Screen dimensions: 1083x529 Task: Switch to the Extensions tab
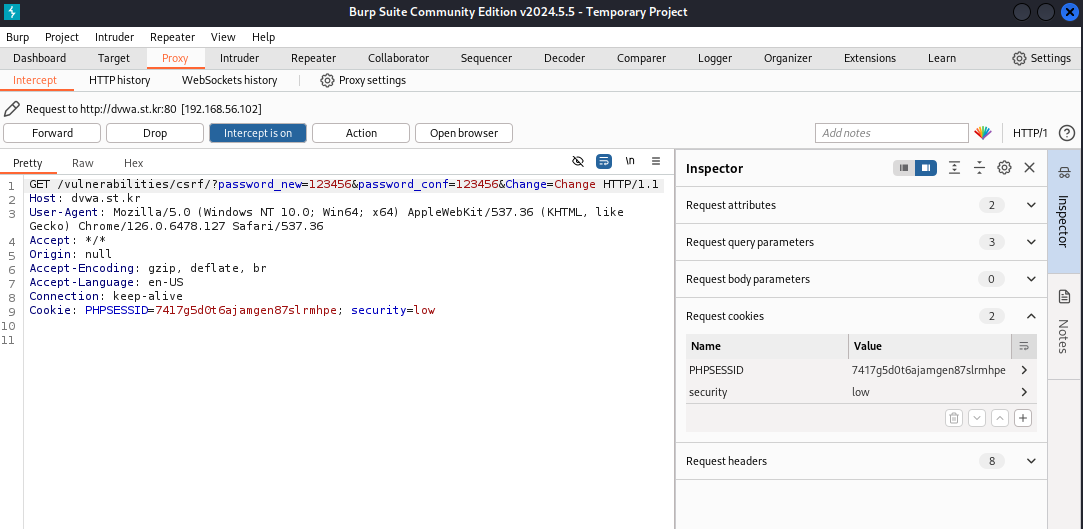(870, 58)
